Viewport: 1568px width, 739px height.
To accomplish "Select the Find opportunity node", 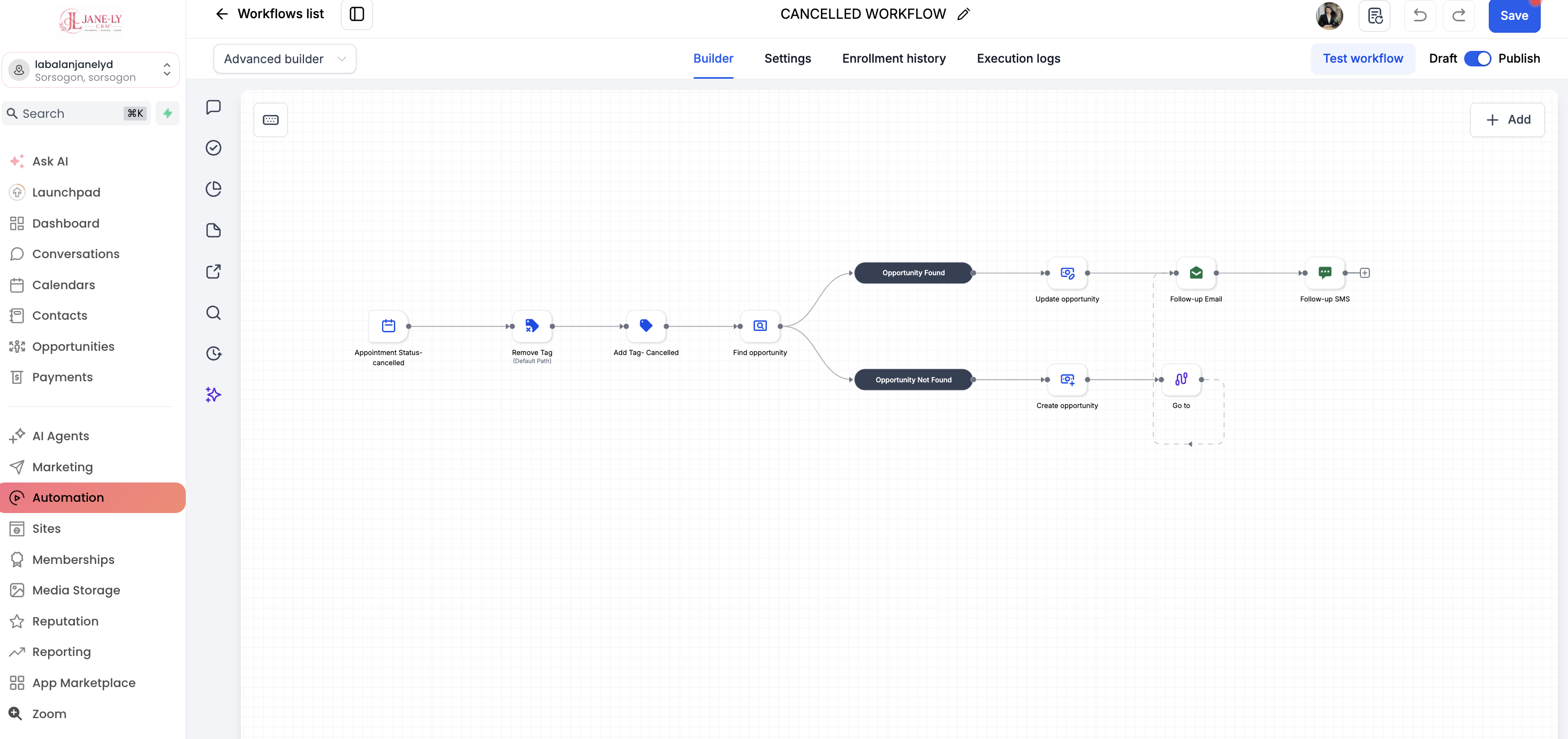I will (760, 326).
